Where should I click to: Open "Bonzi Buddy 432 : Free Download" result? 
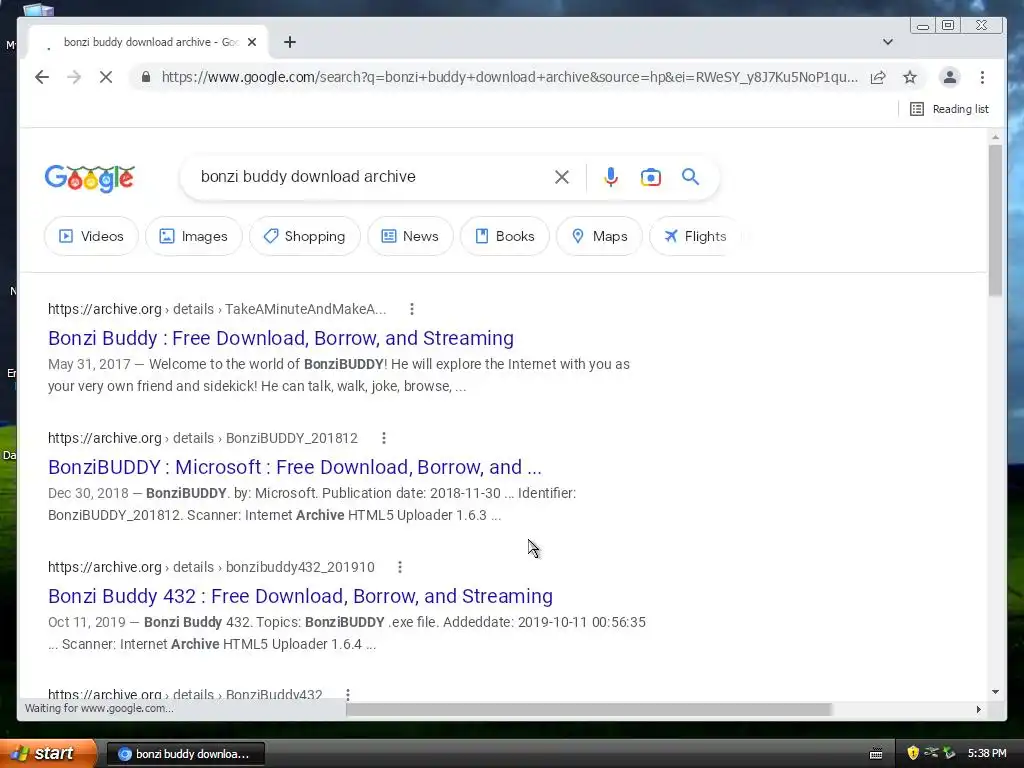tap(300, 596)
